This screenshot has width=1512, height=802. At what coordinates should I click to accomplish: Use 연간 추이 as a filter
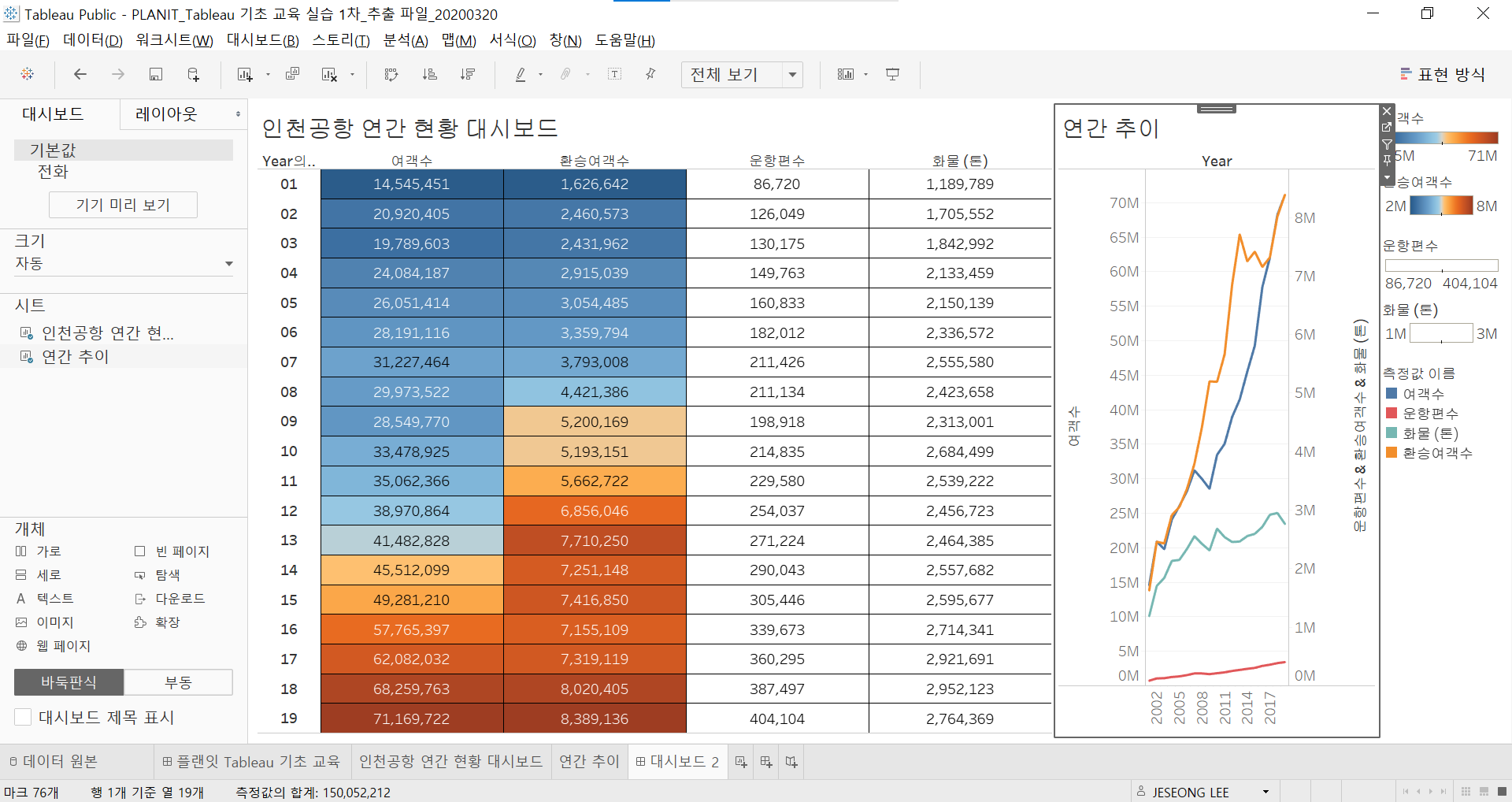click(x=1387, y=144)
